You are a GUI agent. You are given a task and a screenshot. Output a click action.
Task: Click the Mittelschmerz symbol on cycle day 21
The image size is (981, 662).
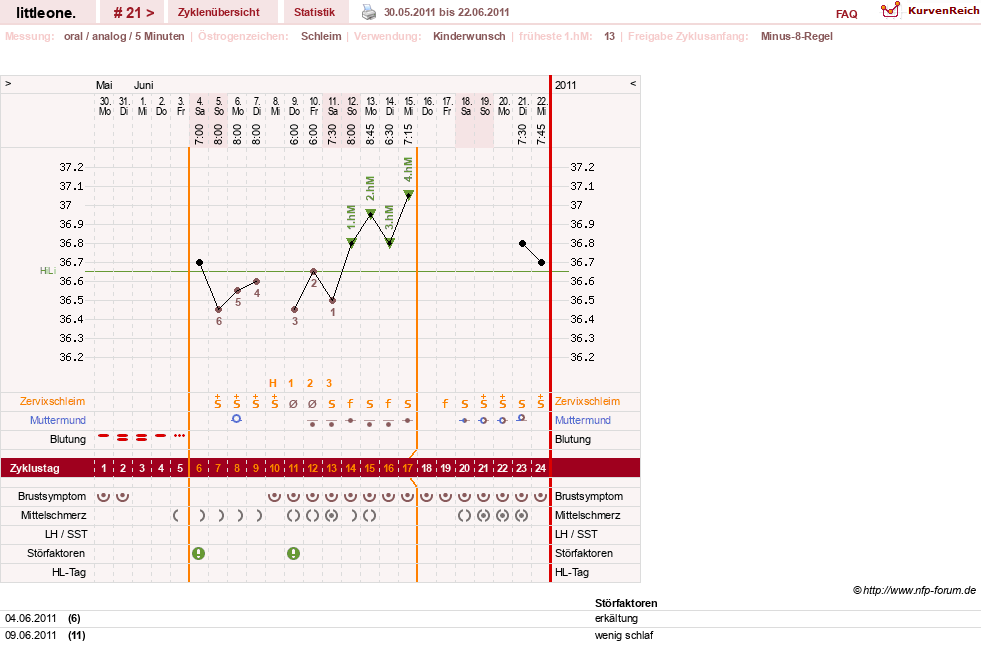[x=483, y=516]
